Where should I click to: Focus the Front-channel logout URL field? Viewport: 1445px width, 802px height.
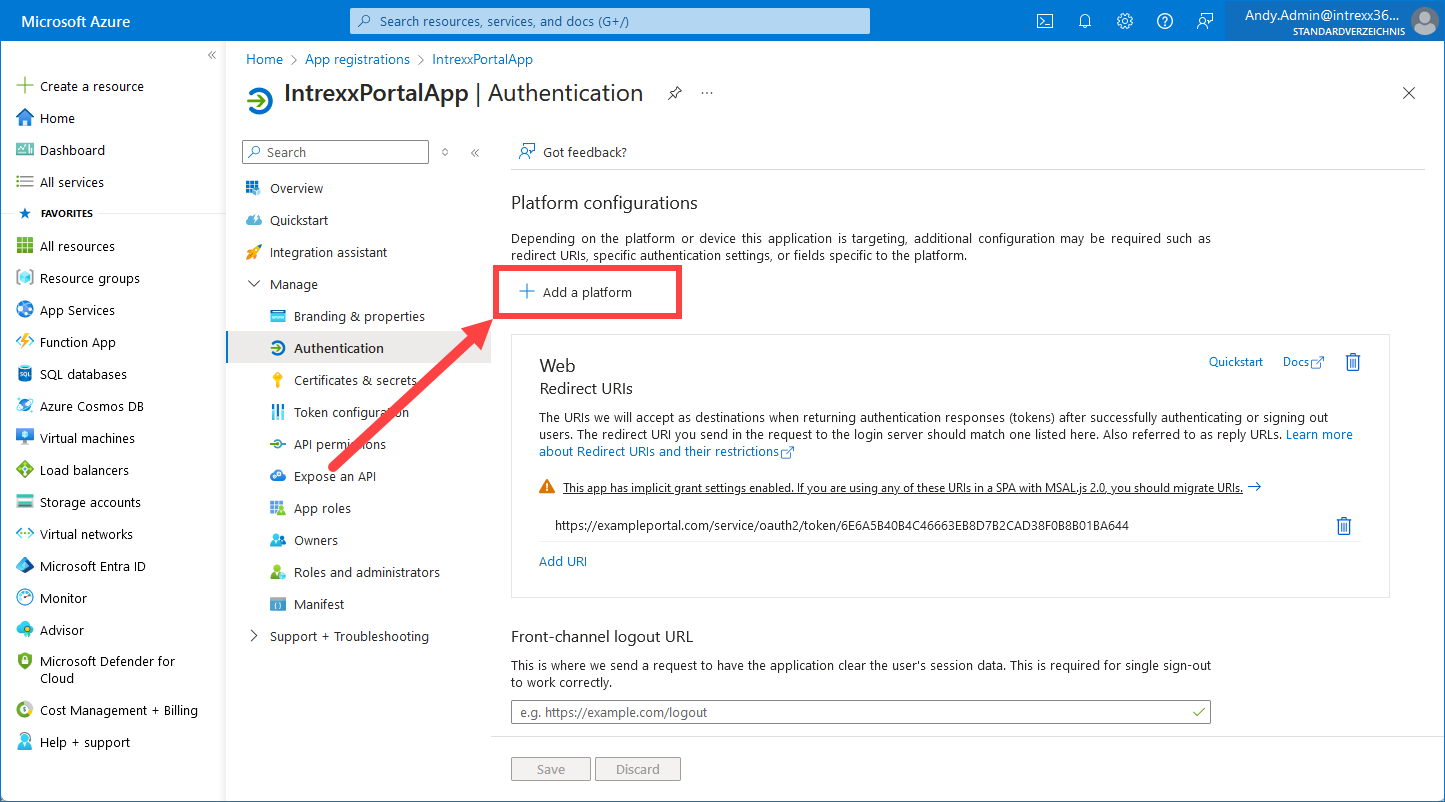861,712
